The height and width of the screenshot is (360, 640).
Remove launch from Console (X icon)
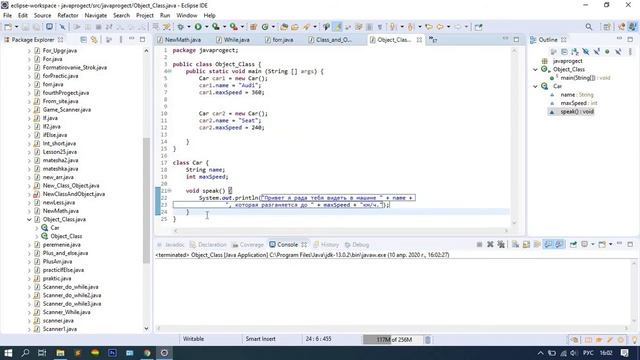pyautogui.click(x=490, y=244)
